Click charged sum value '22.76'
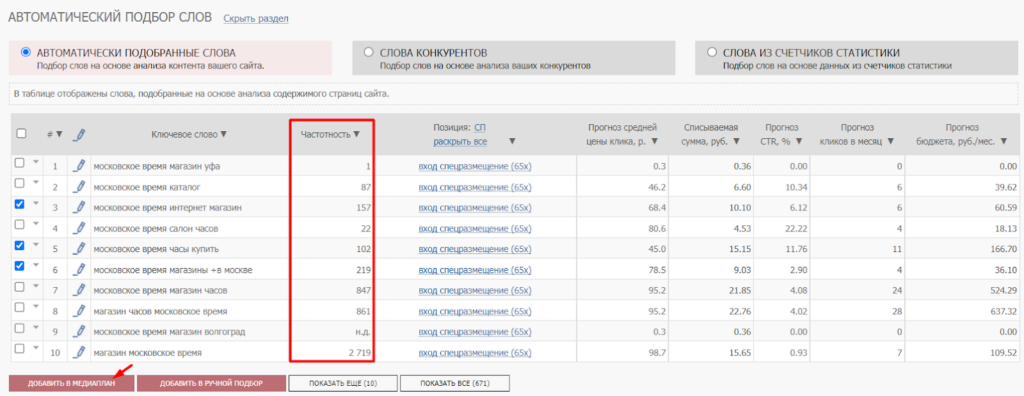1024x396 pixels. pos(739,312)
